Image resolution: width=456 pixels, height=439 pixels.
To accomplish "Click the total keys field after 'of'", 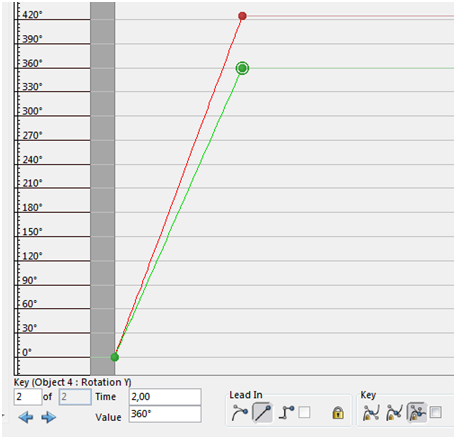I will [75, 397].
